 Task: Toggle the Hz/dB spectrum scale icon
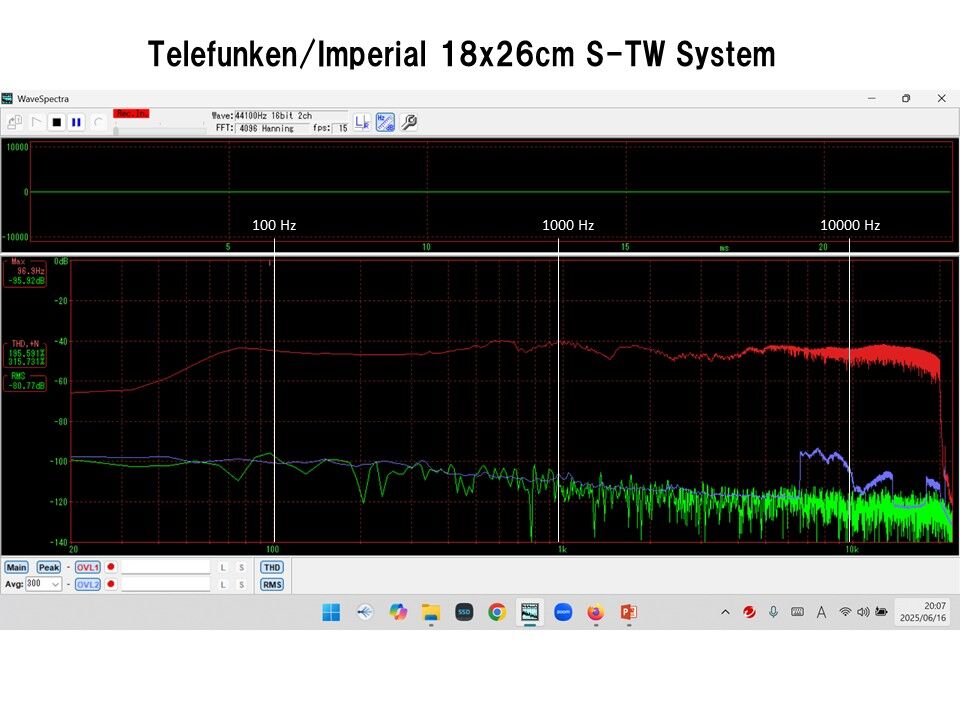385,122
